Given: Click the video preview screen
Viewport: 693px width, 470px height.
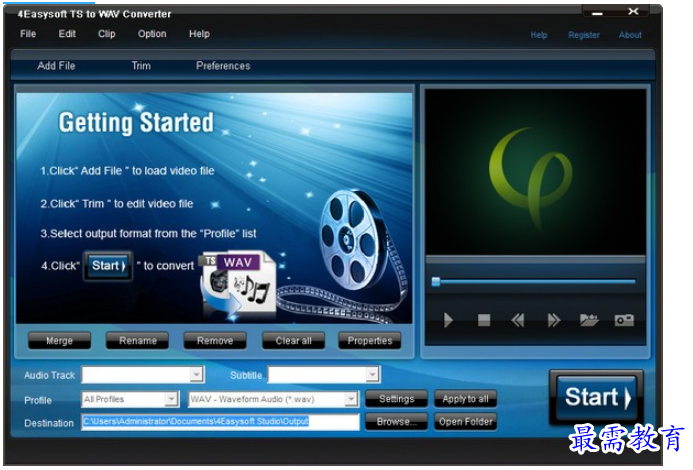Looking at the screenshot, I should tap(535, 172).
